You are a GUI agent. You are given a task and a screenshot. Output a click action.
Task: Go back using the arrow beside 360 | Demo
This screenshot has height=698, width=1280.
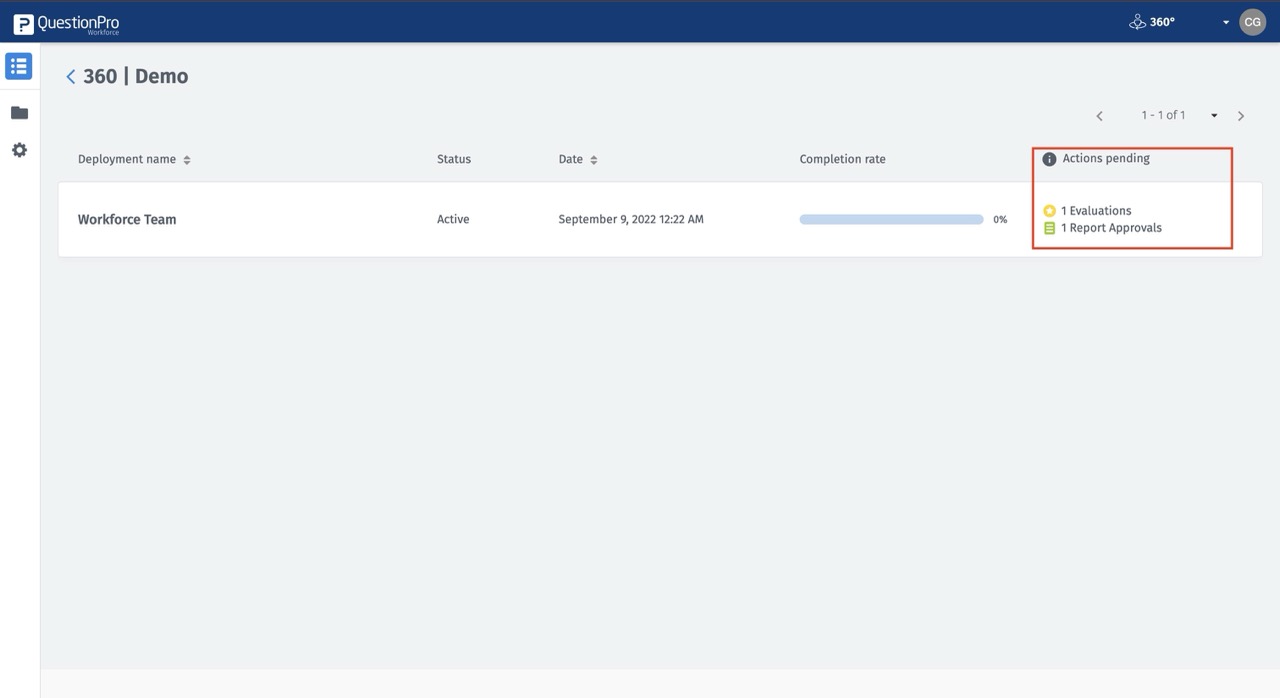[70, 75]
